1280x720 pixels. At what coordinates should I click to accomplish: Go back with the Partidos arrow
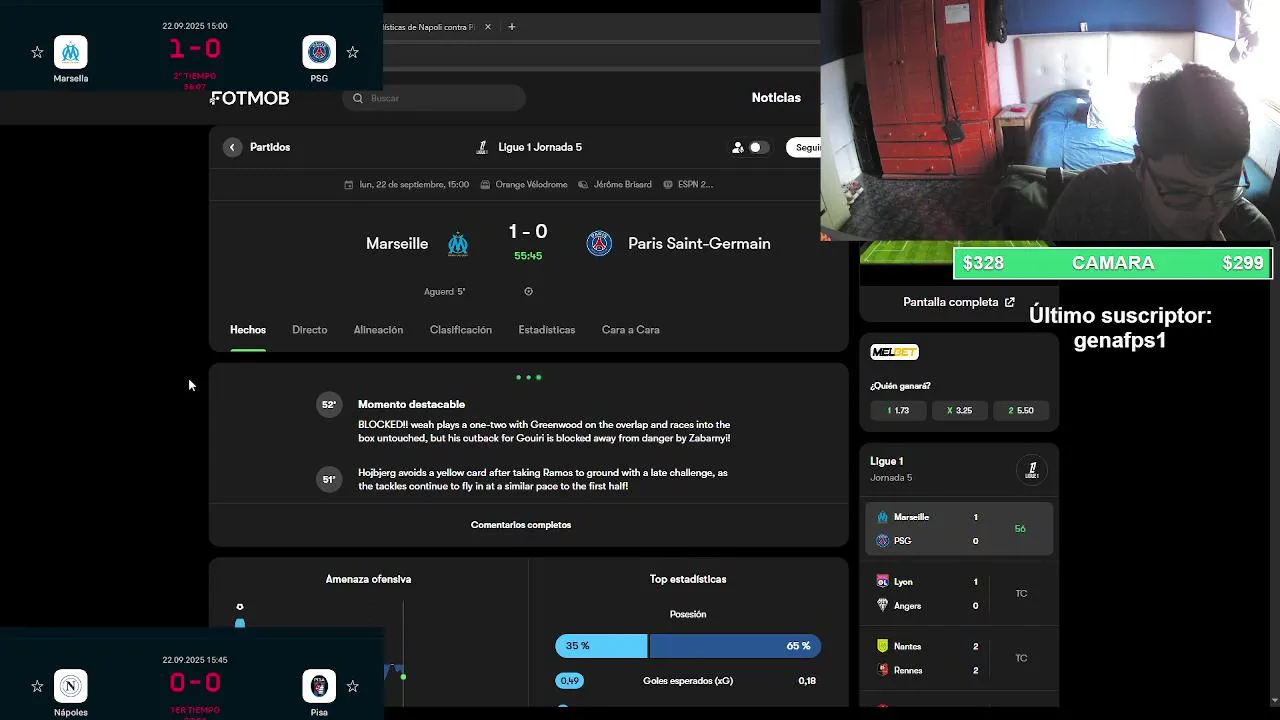(232, 147)
